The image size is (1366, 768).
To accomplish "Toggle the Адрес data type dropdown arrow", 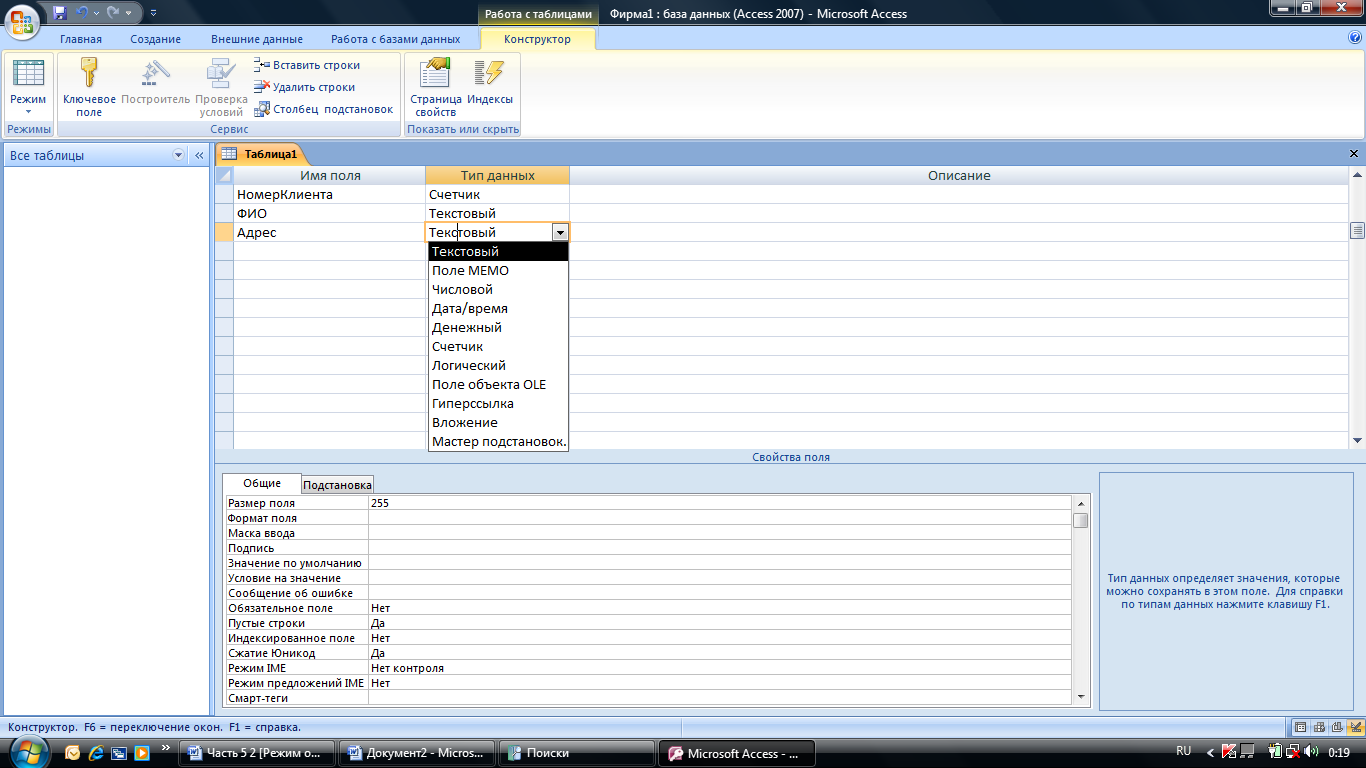I will point(560,232).
